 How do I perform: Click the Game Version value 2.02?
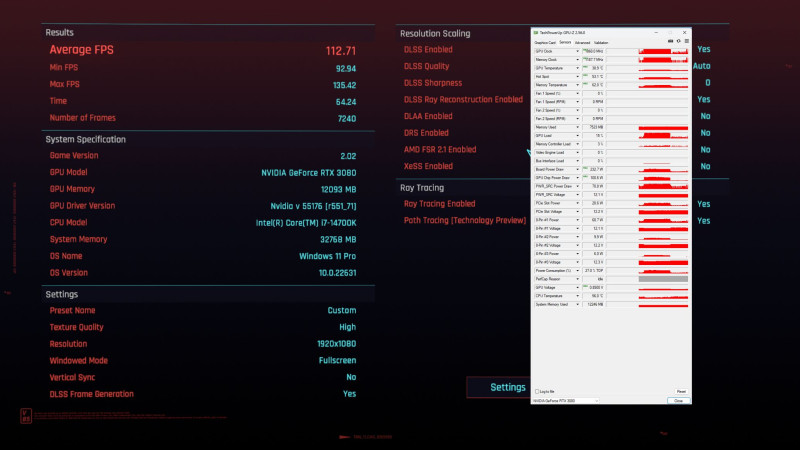pyautogui.click(x=348, y=156)
